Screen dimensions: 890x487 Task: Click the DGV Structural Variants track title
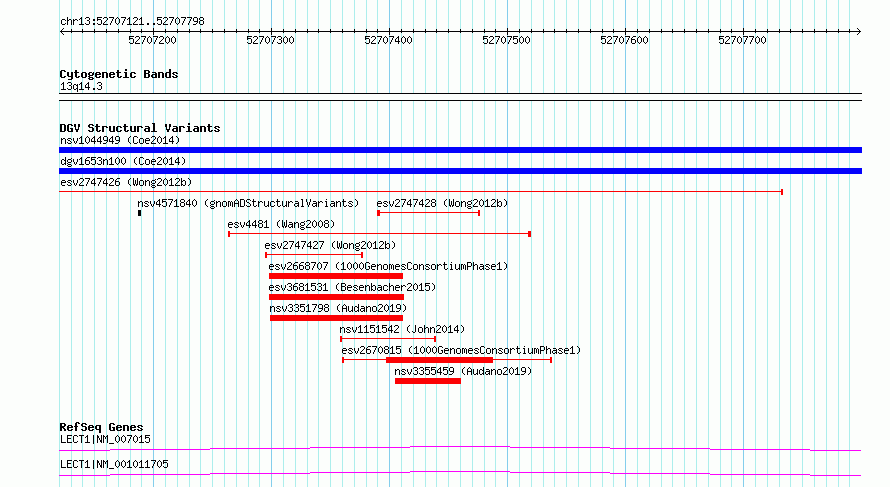coord(140,128)
